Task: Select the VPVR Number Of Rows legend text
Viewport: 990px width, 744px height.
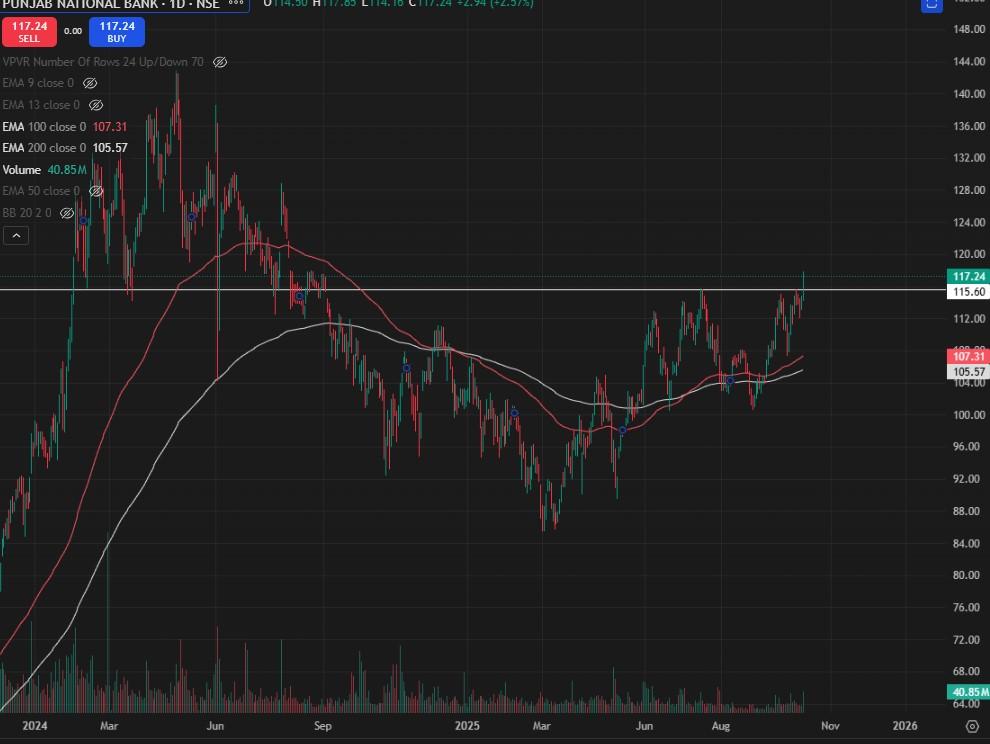Action: pyautogui.click(x=103, y=62)
